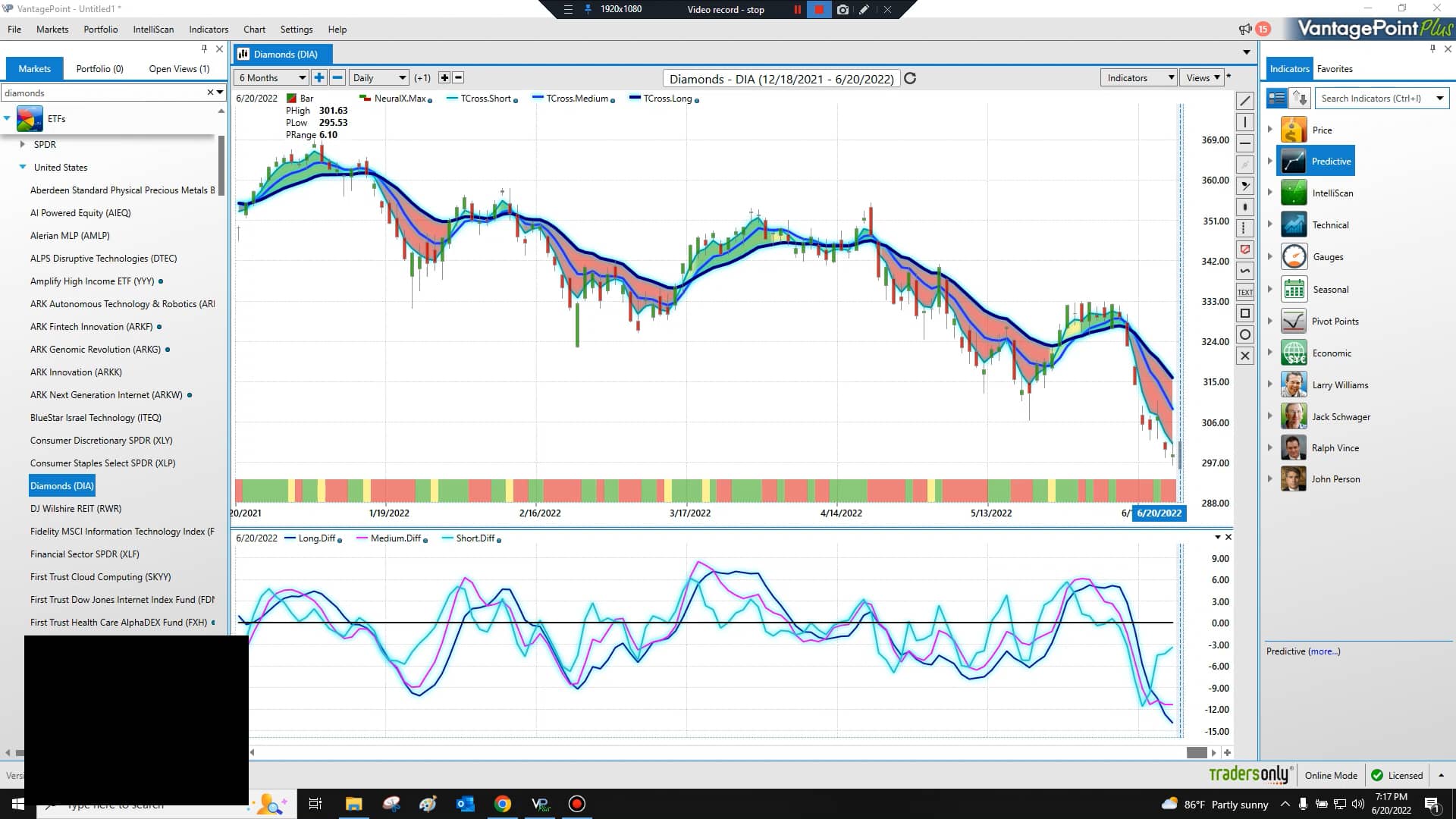The height and width of the screenshot is (819, 1456).
Task: Choose the TEXT annotation tool
Action: tap(1244, 292)
